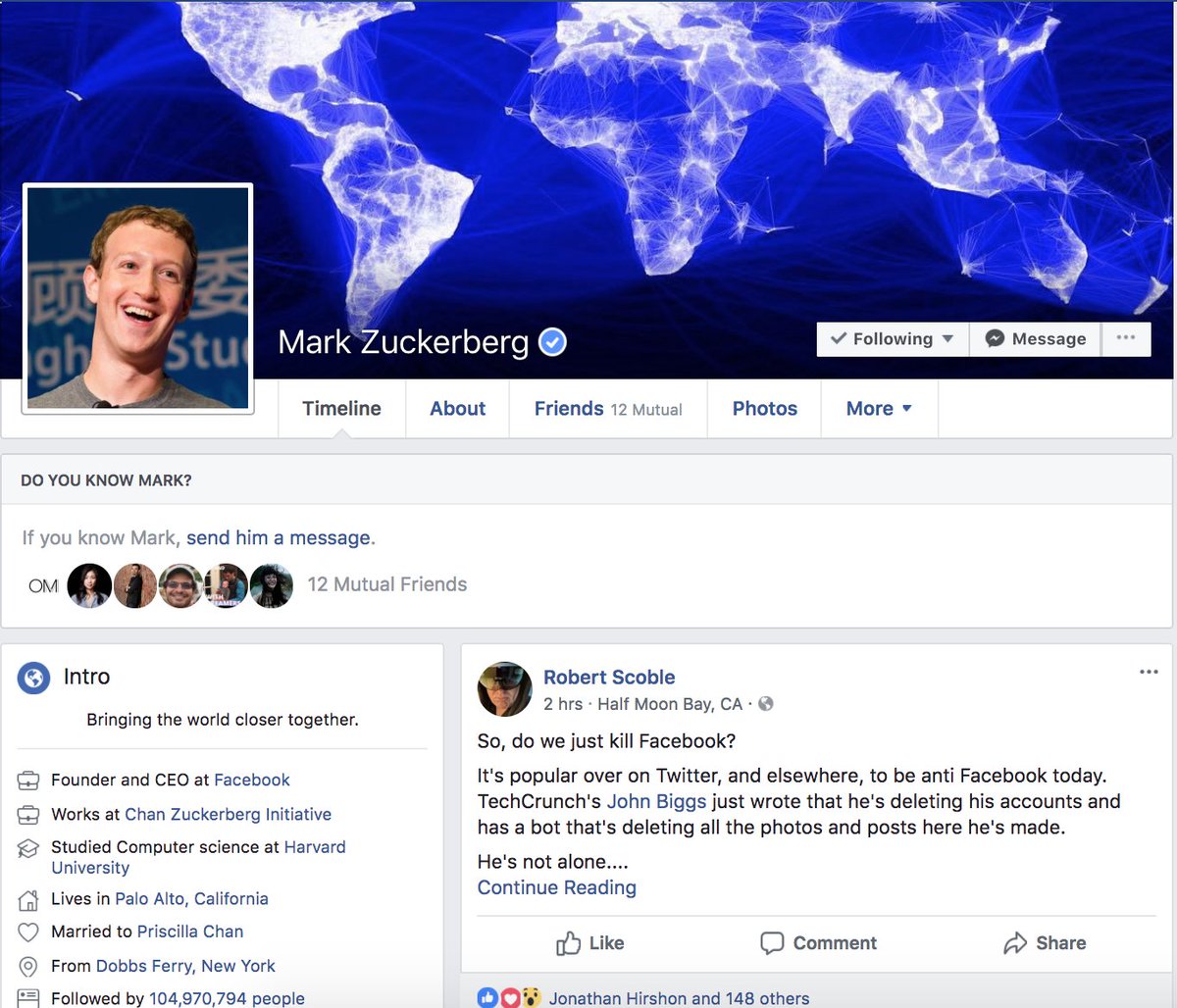The image size is (1177, 1008).
Task: Click the verified badge beside Mark Zuckerberg
Action: point(553,342)
